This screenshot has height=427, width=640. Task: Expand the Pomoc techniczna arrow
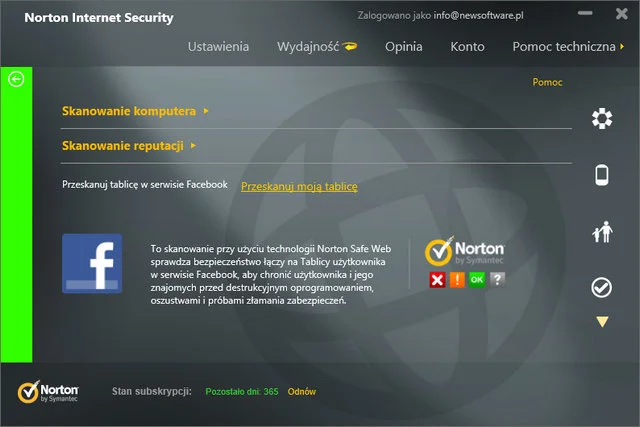622,47
